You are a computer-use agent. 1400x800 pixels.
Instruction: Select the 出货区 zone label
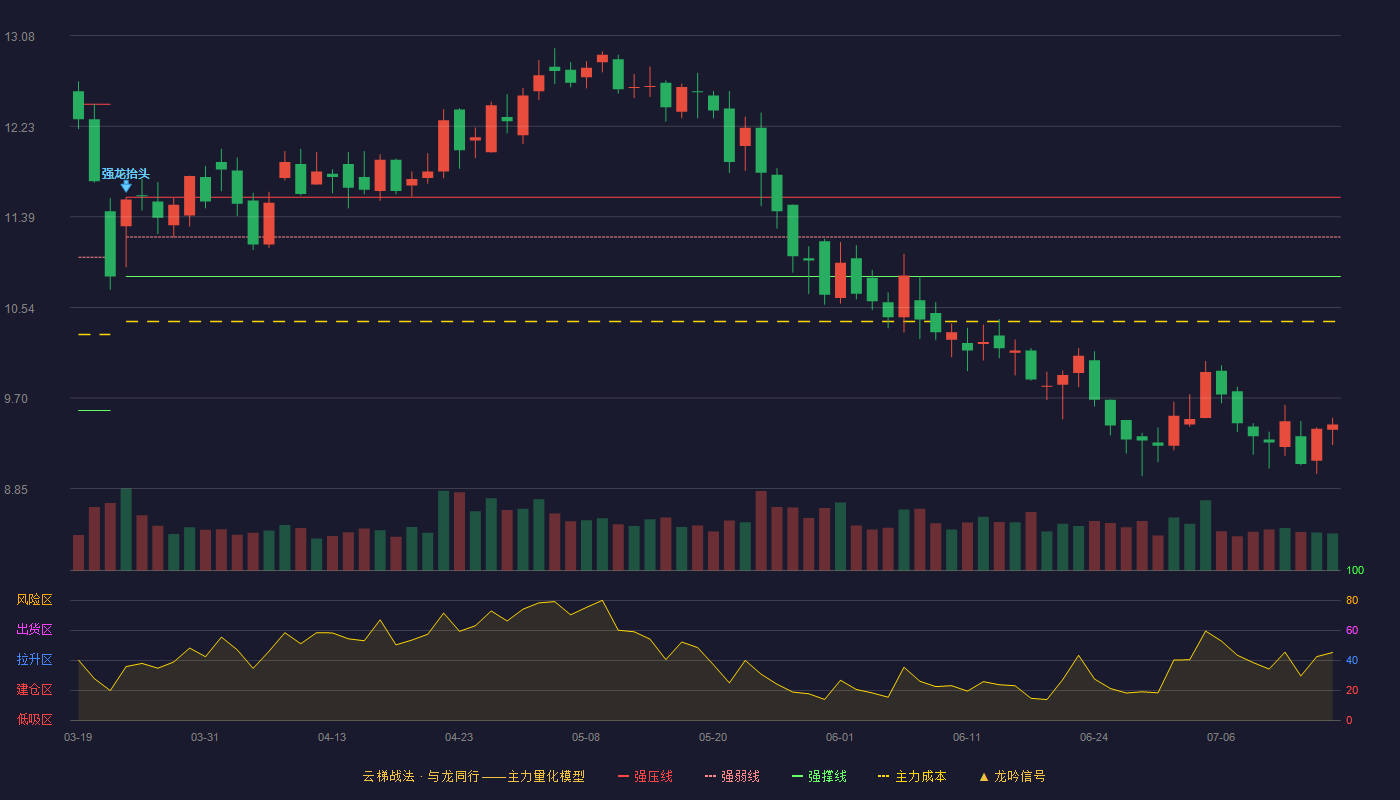pyautogui.click(x=34, y=630)
